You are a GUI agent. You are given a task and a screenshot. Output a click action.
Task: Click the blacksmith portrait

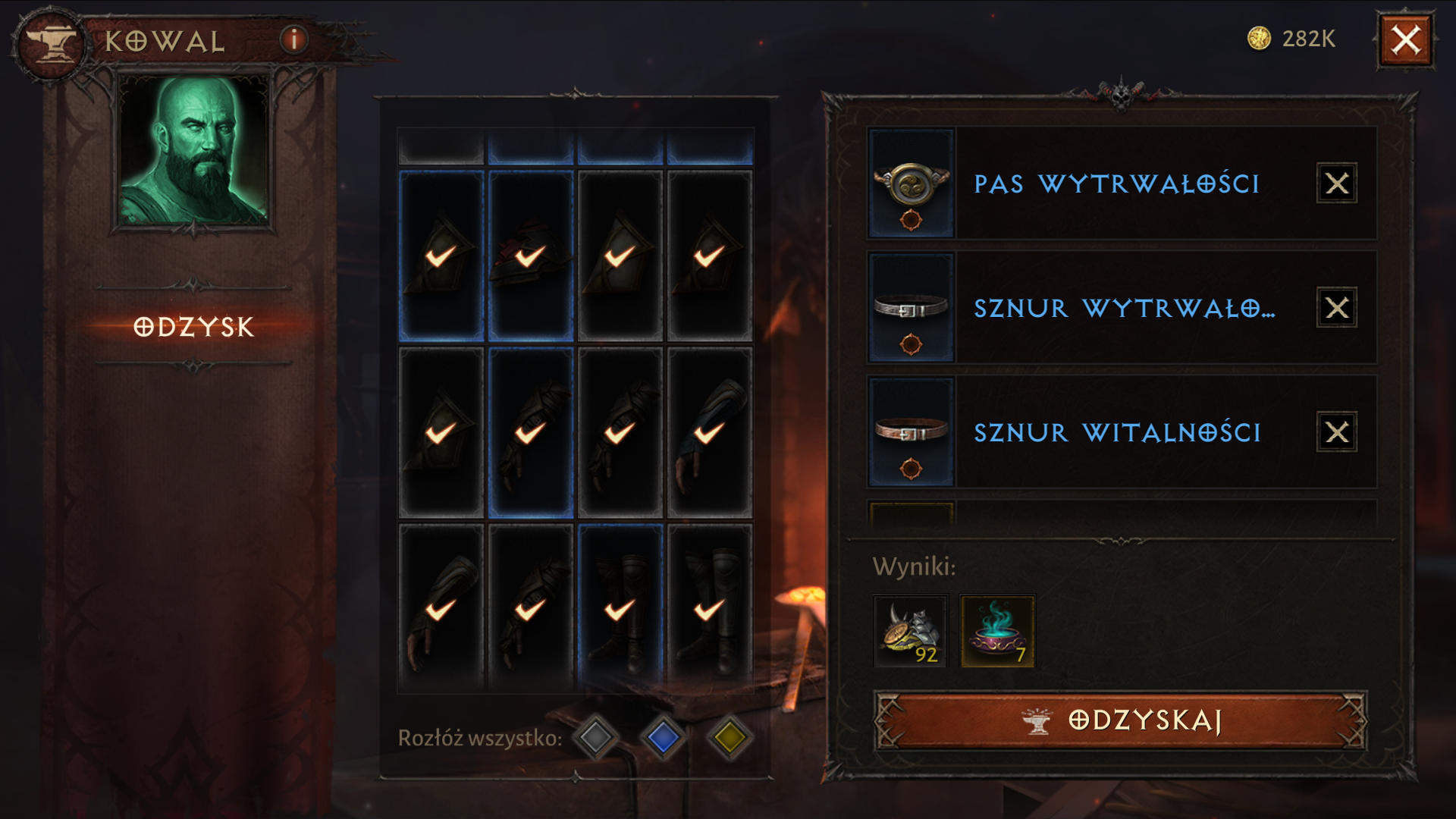[x=193, y=150]
